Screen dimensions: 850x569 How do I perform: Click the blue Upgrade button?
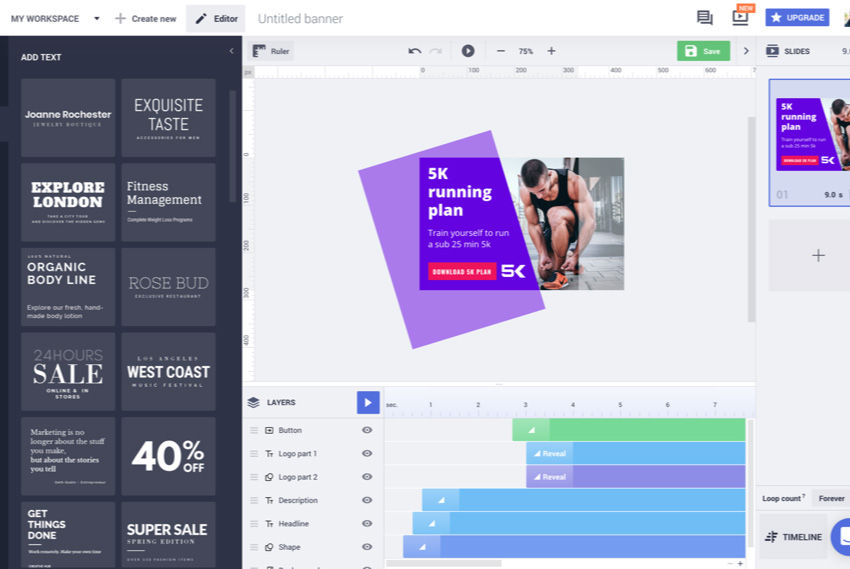797,18
